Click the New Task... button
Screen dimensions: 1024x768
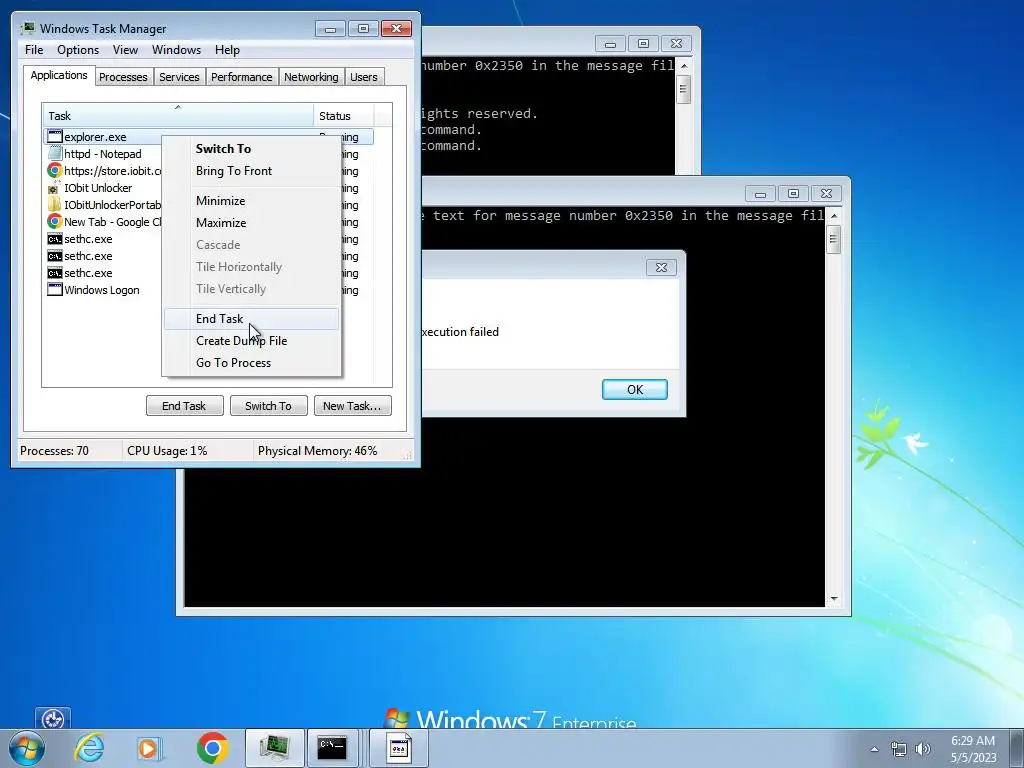[x=352, y=406]
